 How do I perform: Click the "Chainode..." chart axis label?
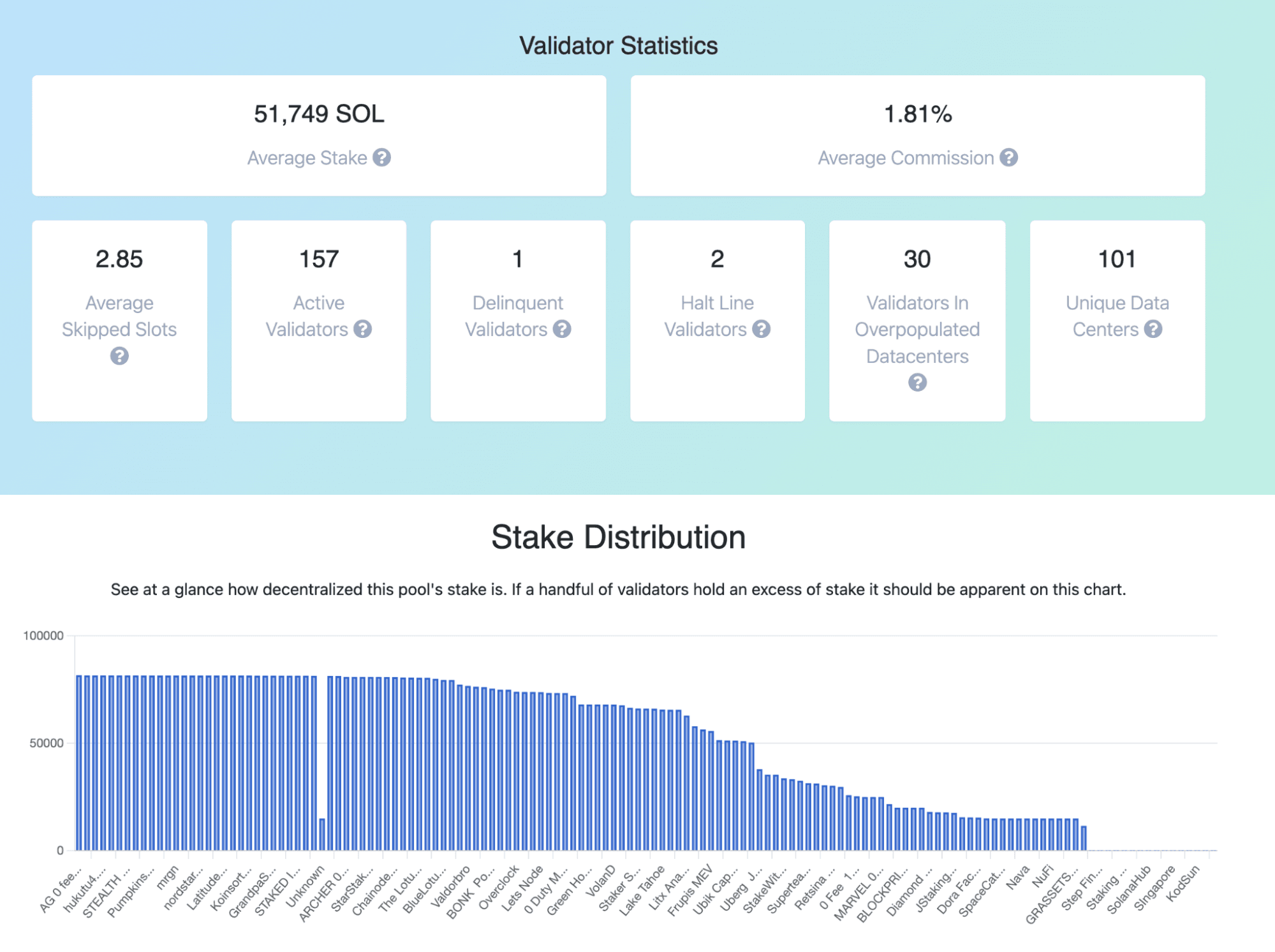pos(375,891)
